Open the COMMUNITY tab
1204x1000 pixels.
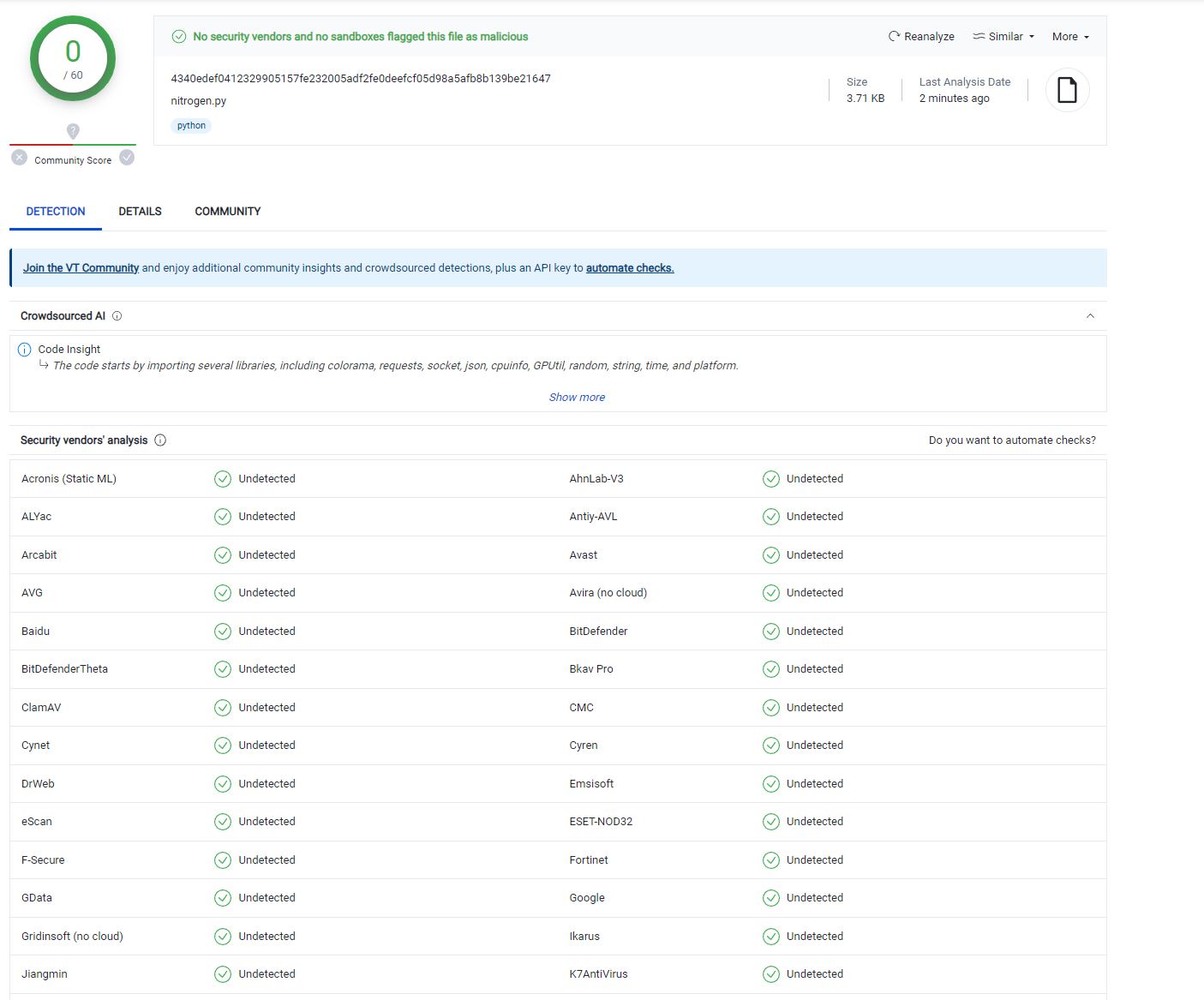(227, 211)
